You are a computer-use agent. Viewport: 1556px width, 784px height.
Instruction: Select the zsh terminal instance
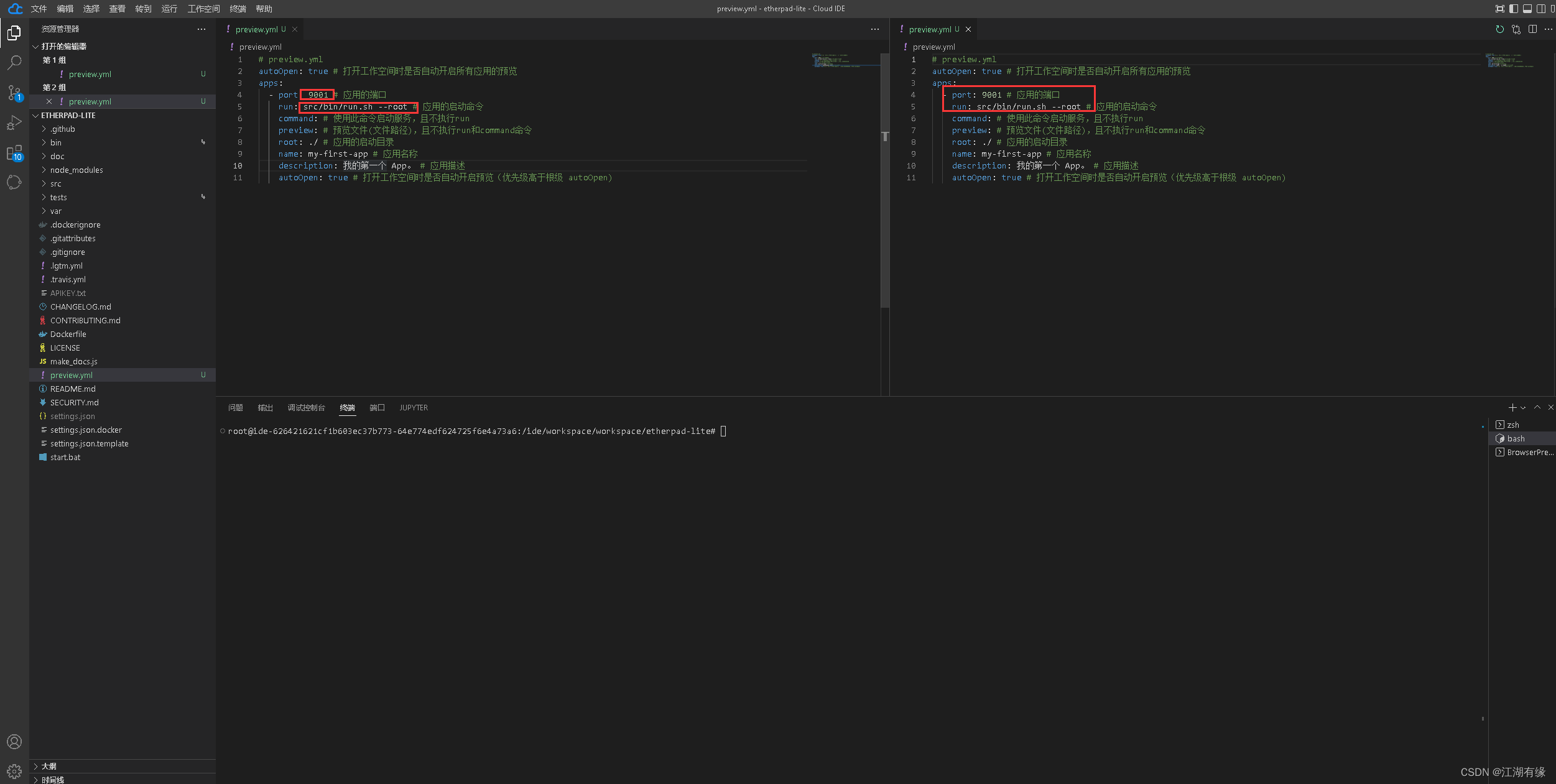point(1523,425)
